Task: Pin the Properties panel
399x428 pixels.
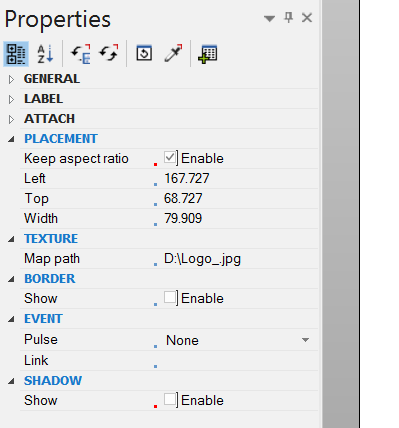Action: (288, 18)
